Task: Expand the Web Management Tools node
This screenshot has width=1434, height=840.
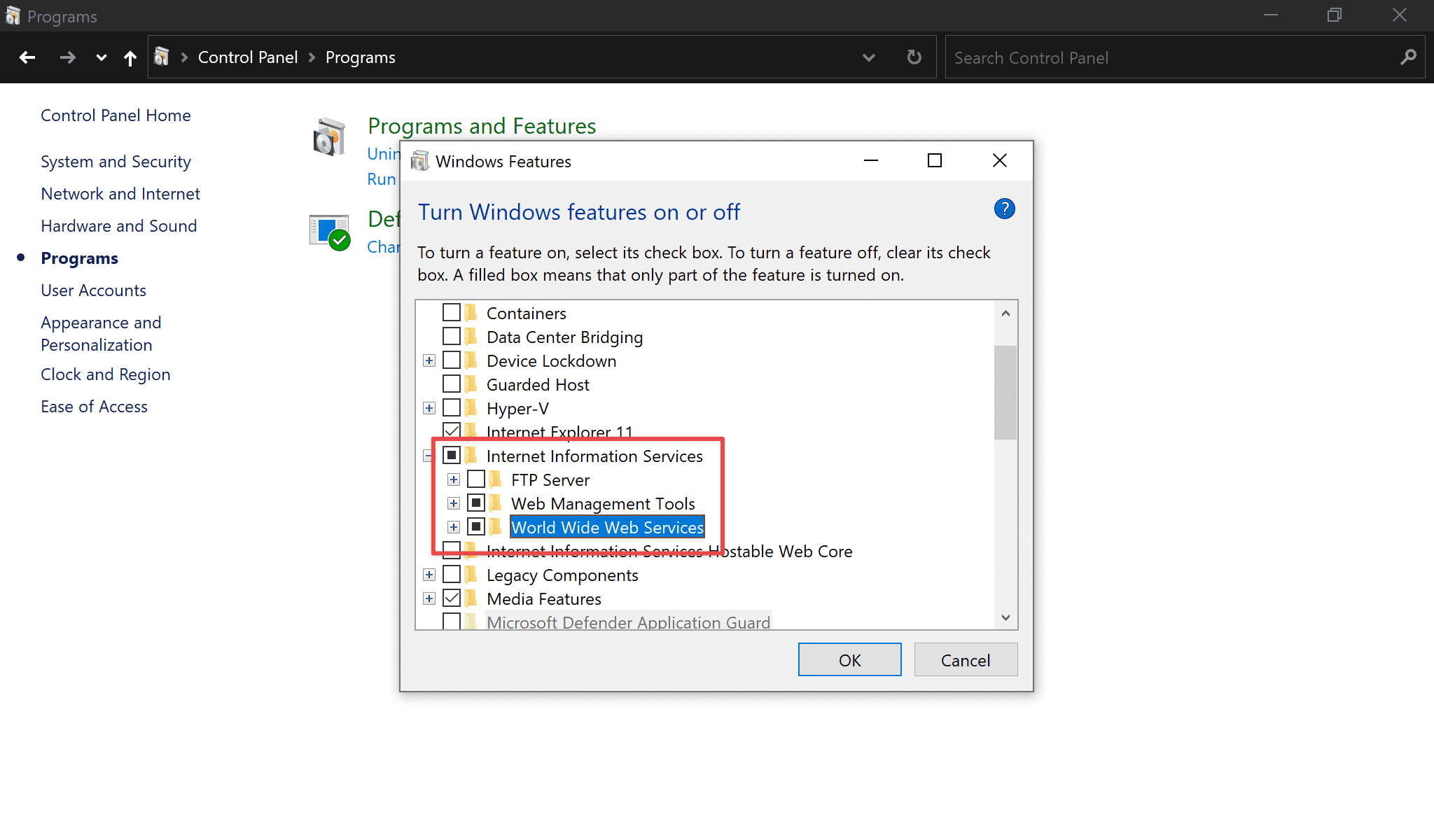Action: pos(454,504)
